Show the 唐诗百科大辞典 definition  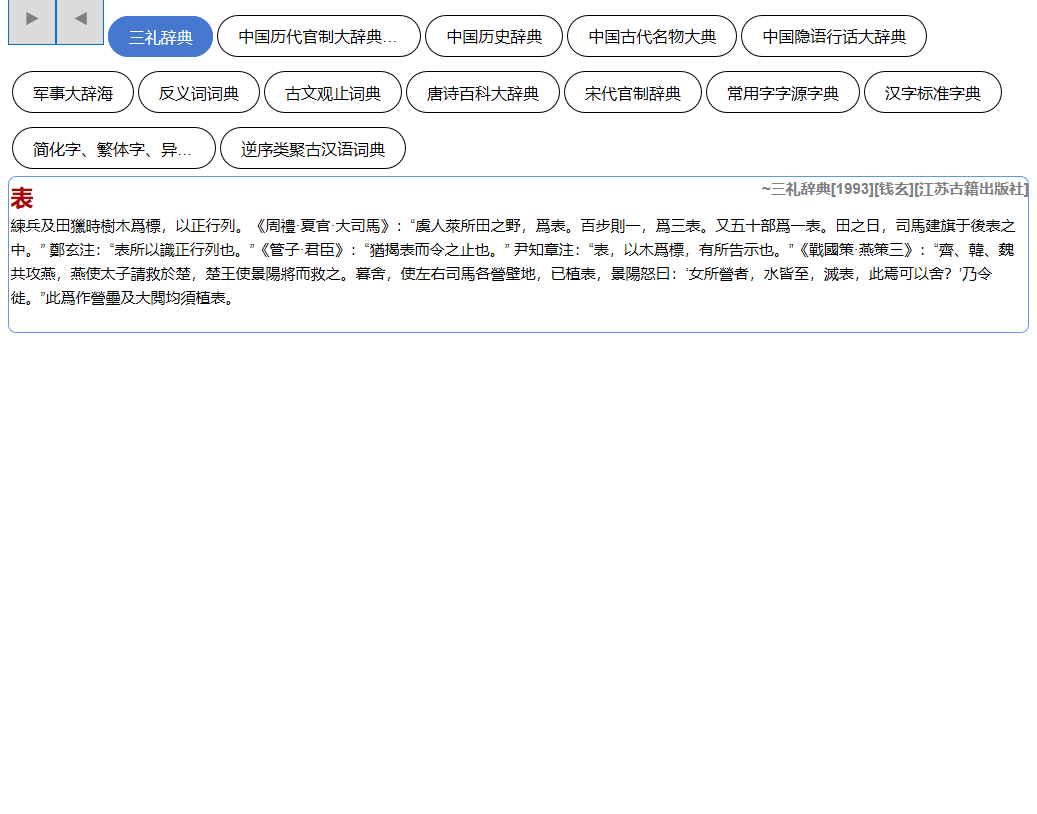click(483, 93)
